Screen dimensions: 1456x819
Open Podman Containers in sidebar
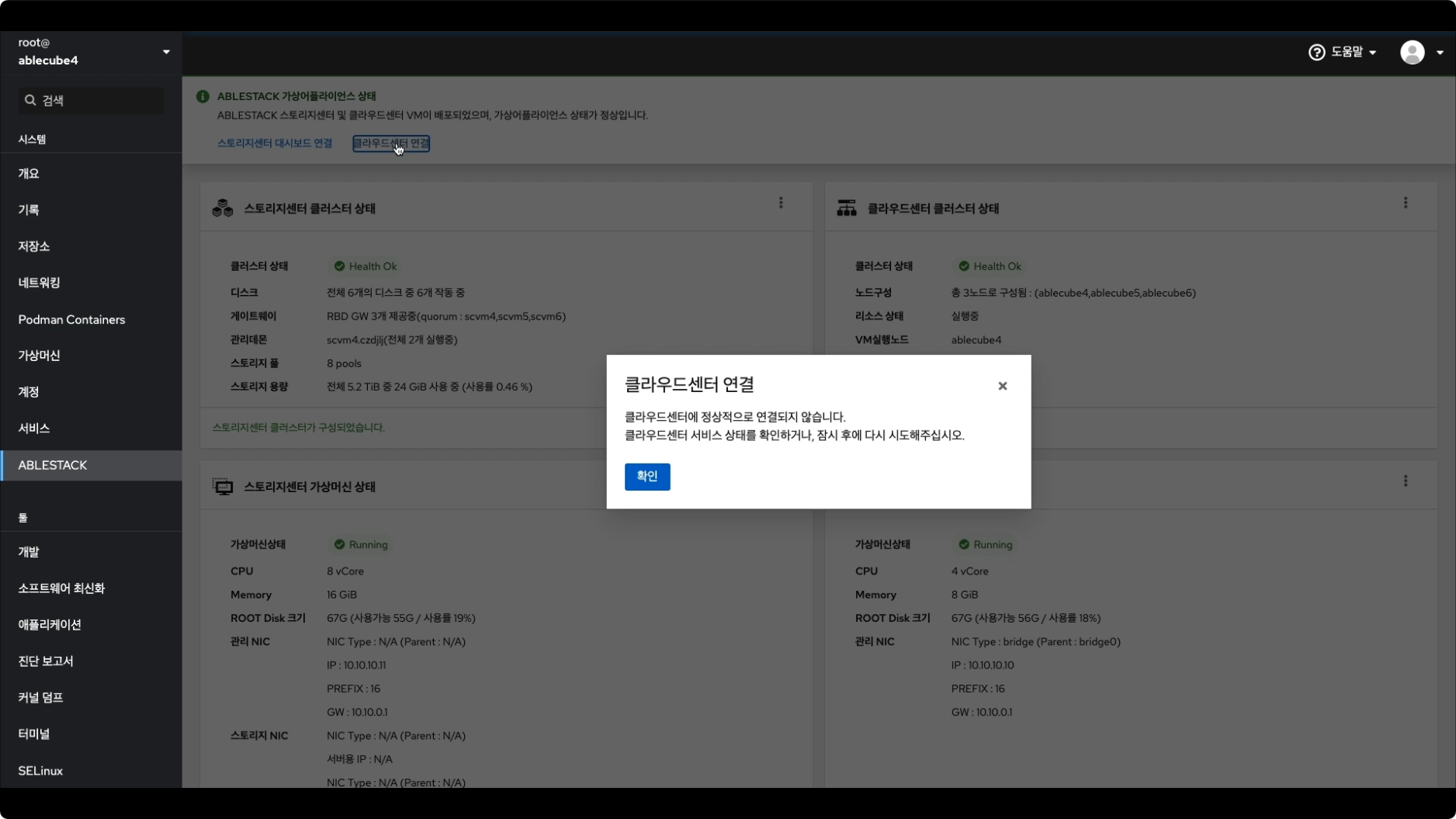91,319
